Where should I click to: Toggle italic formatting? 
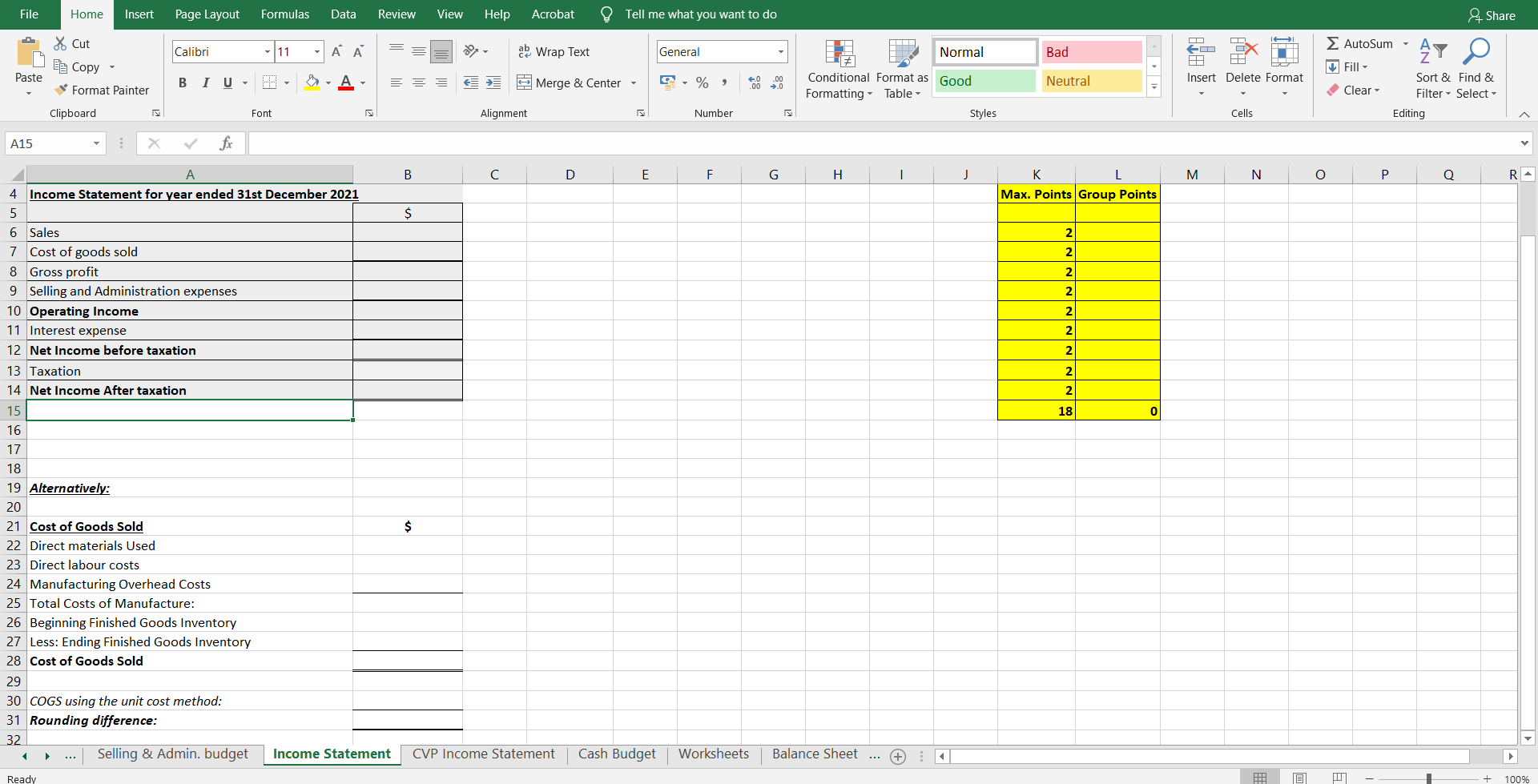[x=205, y=82]
